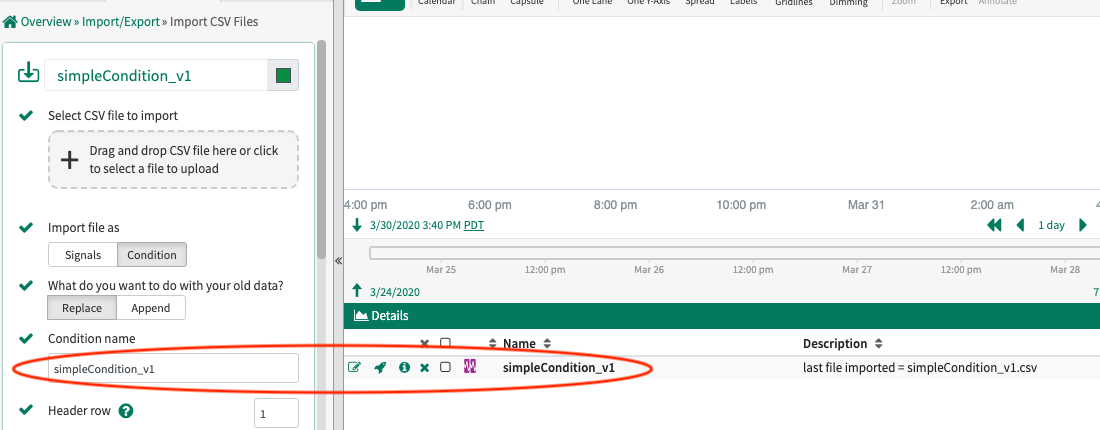This screenshot has width=1100, height=430.
Task: Open the green color swatch picker
Action: (283, 75)
